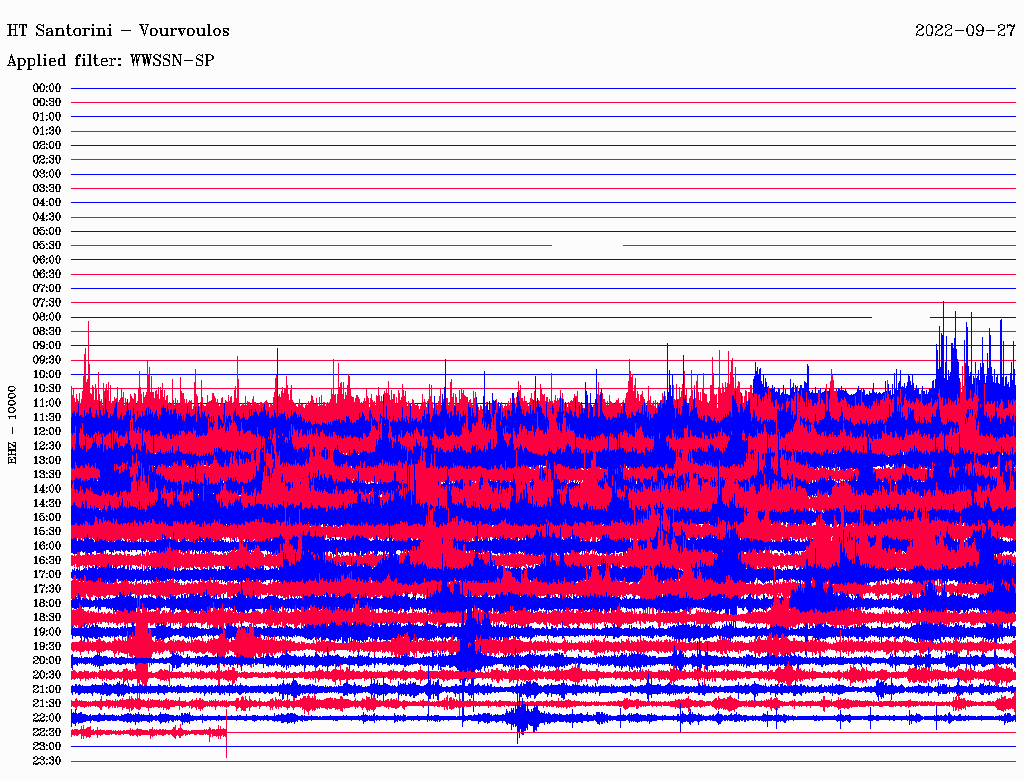Select the 20:30 time label
1024x780 pixels.
(x=47, y=675)
